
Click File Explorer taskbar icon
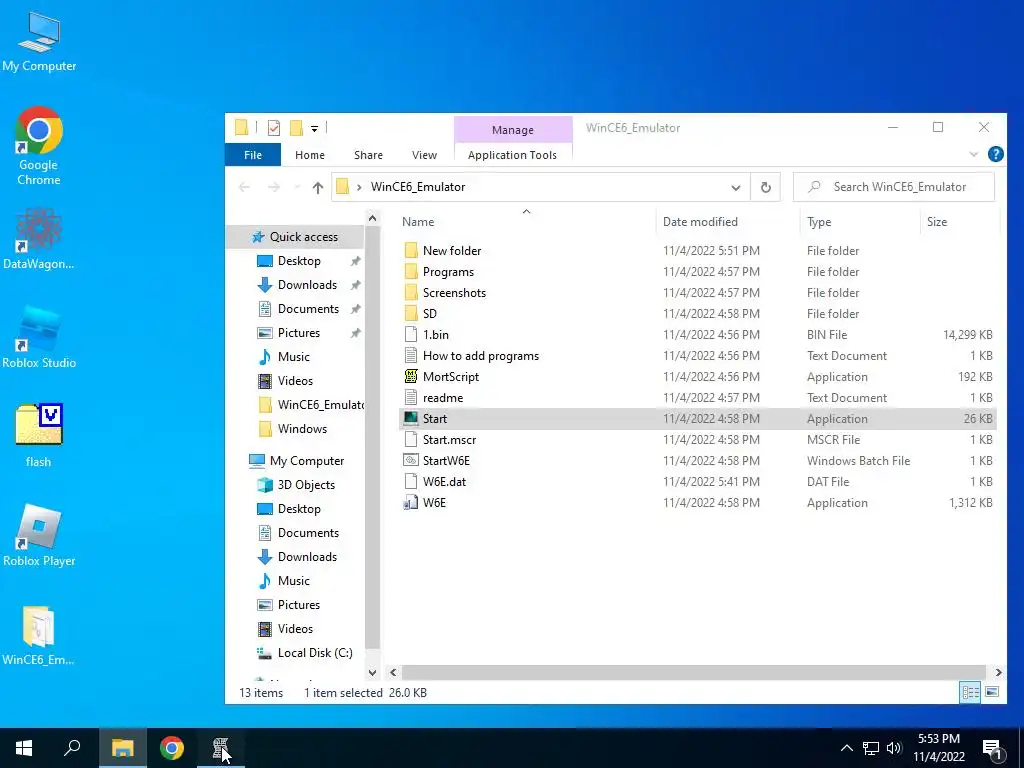[x=122, y=748]
